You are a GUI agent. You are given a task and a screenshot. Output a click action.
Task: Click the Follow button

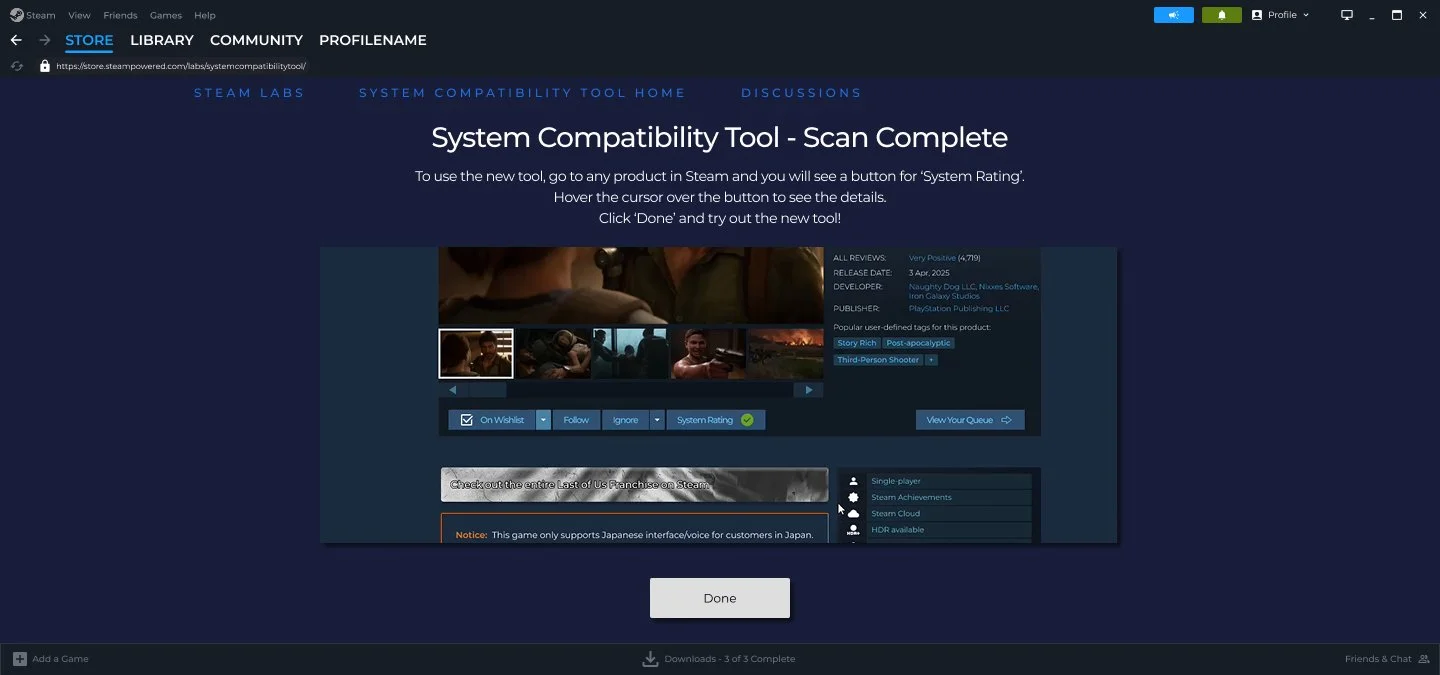click(x=576, y=420)
